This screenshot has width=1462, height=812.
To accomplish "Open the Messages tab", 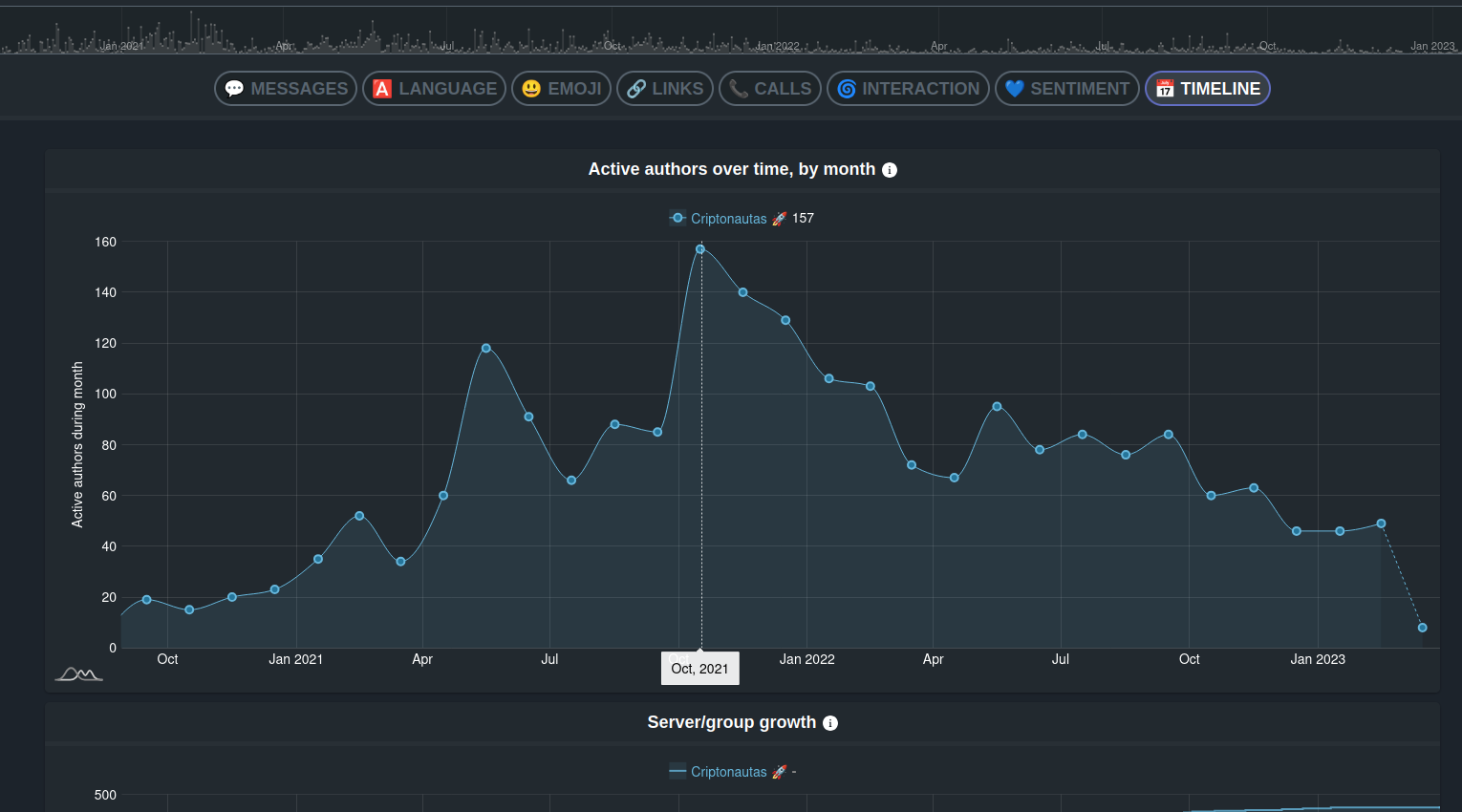I will [x=286, y=89].
